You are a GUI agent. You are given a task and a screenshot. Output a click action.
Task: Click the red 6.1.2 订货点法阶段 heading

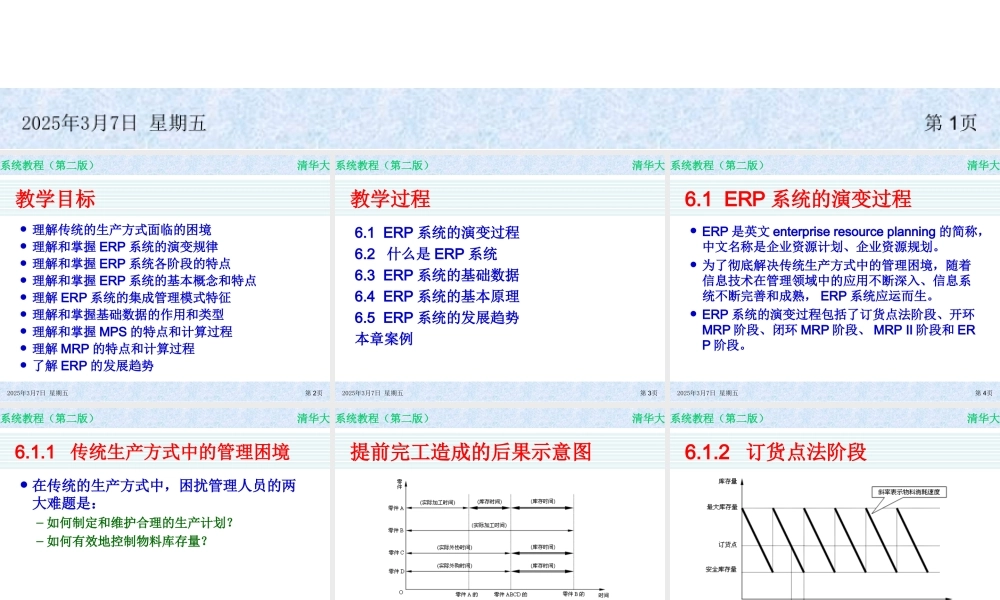(776, 452)
